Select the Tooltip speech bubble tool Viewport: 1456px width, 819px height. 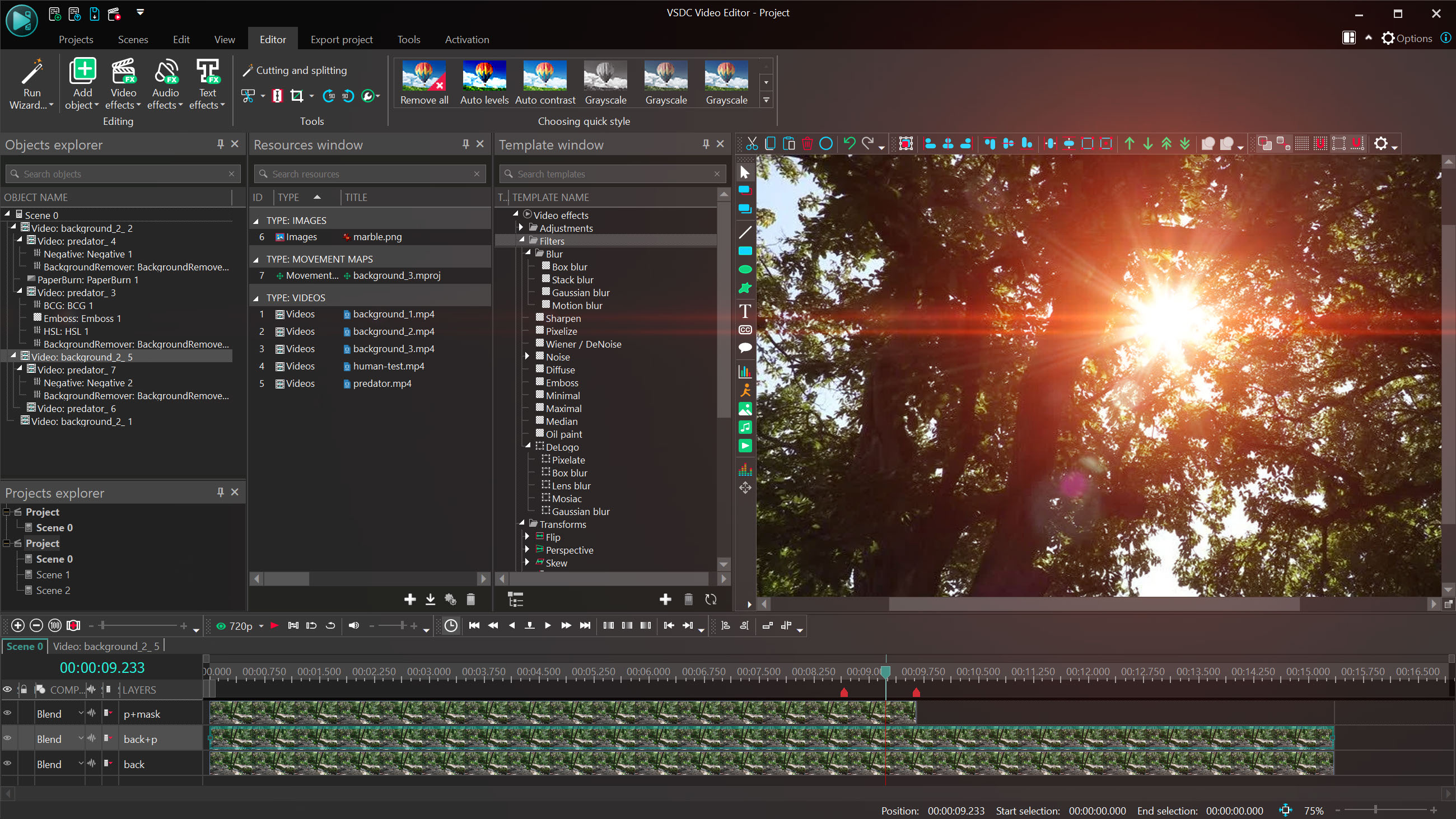(x=745, y=348)
